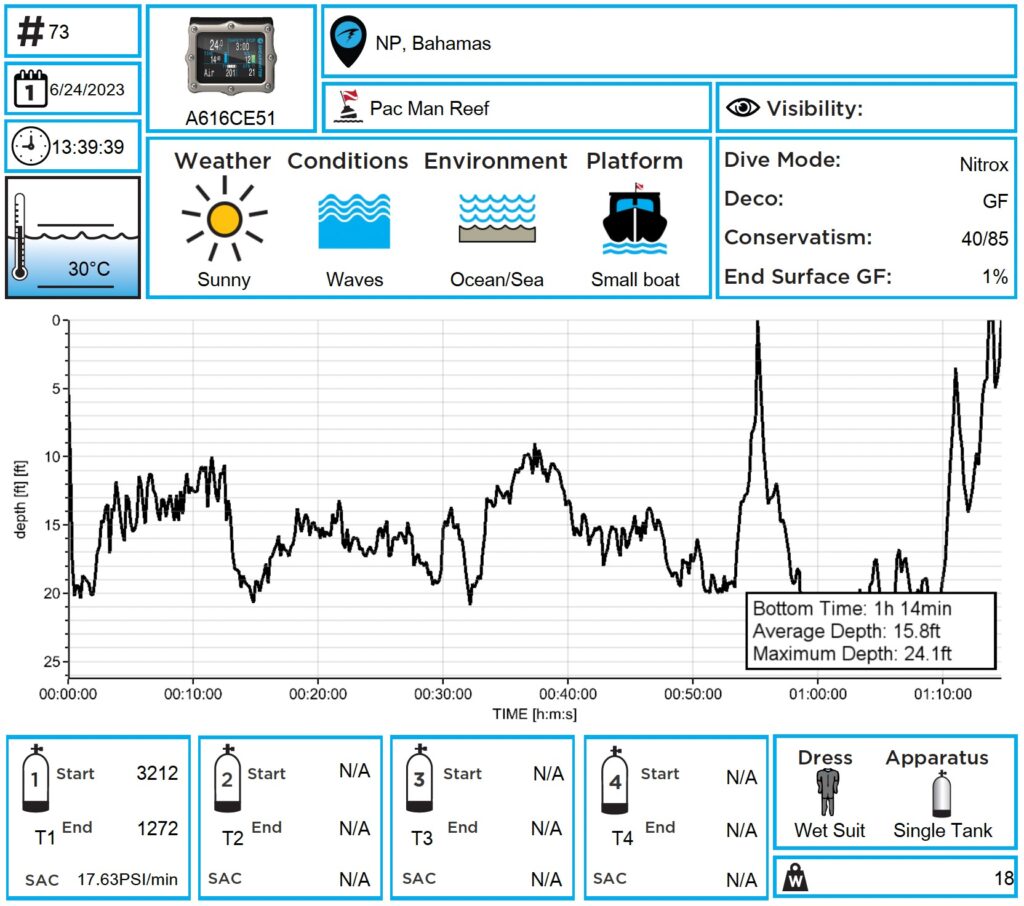Click the dive flag boat icon
Image resolution: width=1024 pixels, height=906 pixels.
point(348,107)
